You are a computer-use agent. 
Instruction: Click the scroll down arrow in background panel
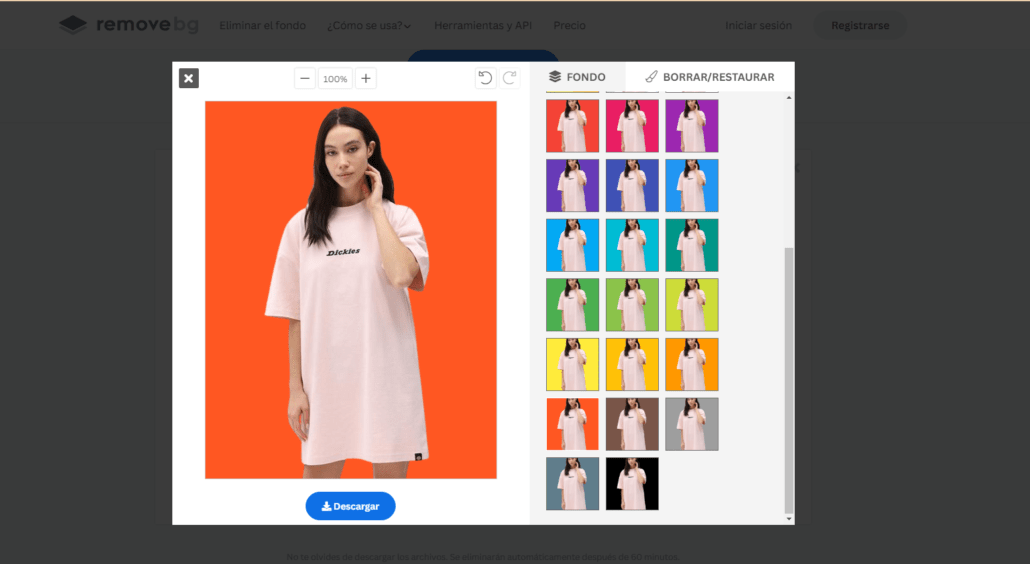(x=788, y=518)
